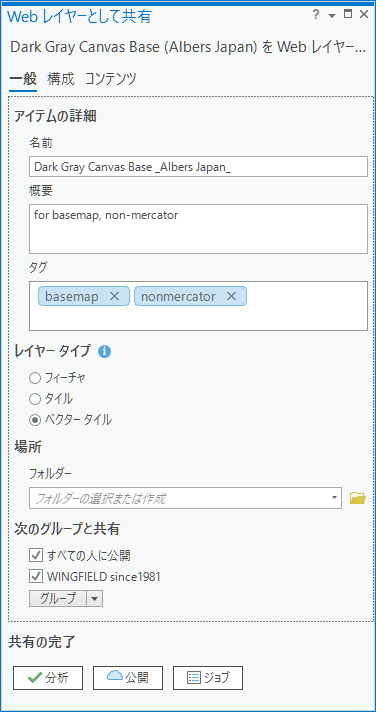Image resolution: width=376 pixels, height=712 pixels.
Task: Expand the グループ dropdown arrow
Action: [94, 598]
